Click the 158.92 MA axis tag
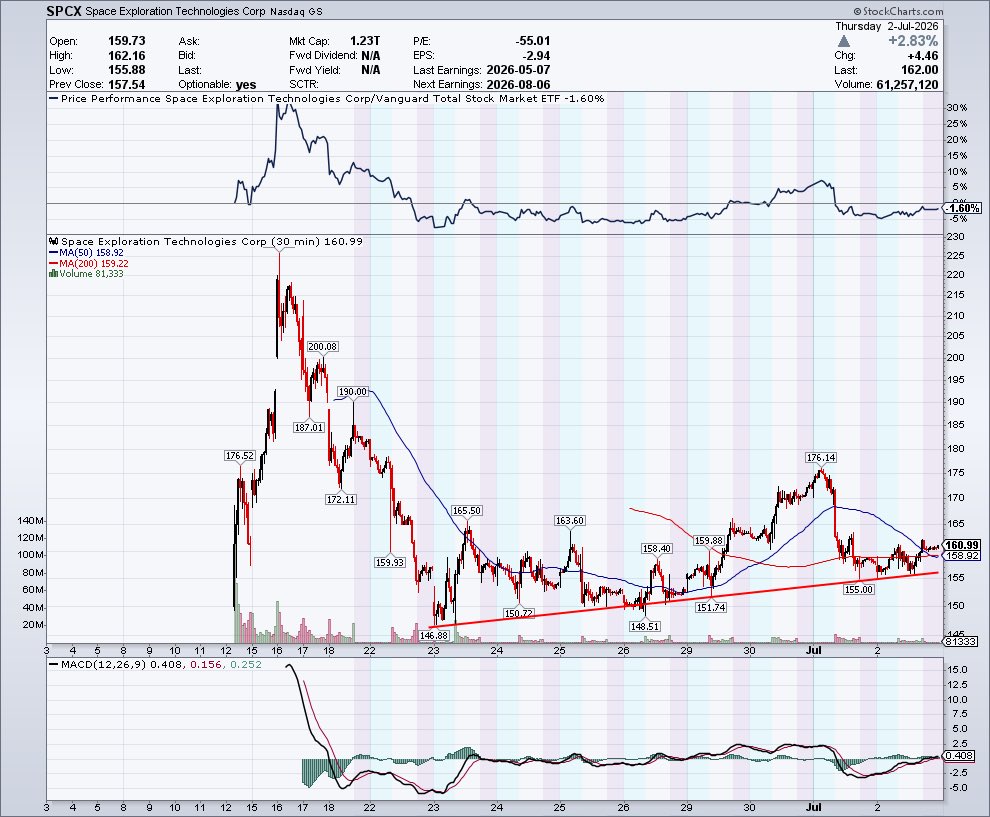The height and width of the screenshot is (817, 990). (963, 556)
